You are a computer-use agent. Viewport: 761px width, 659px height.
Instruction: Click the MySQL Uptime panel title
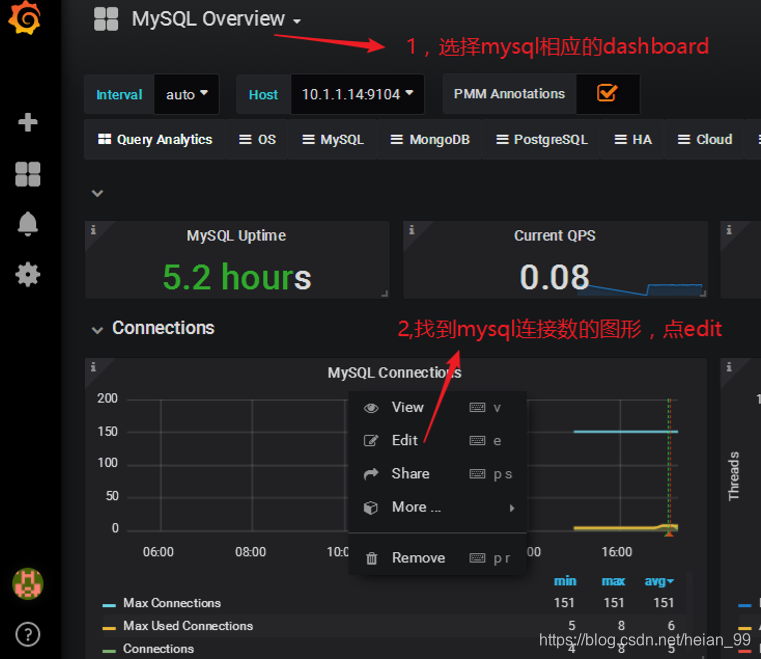pos(236,236)
